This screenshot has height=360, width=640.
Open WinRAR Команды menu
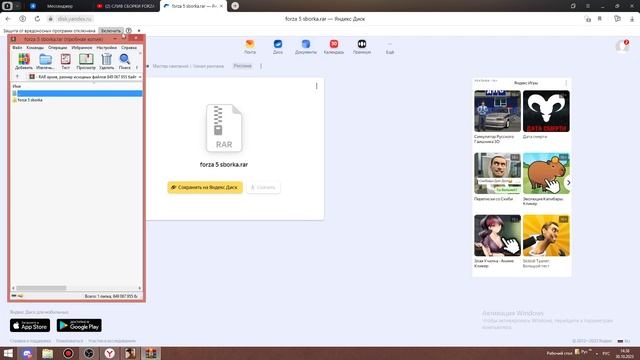coord(35,48)
